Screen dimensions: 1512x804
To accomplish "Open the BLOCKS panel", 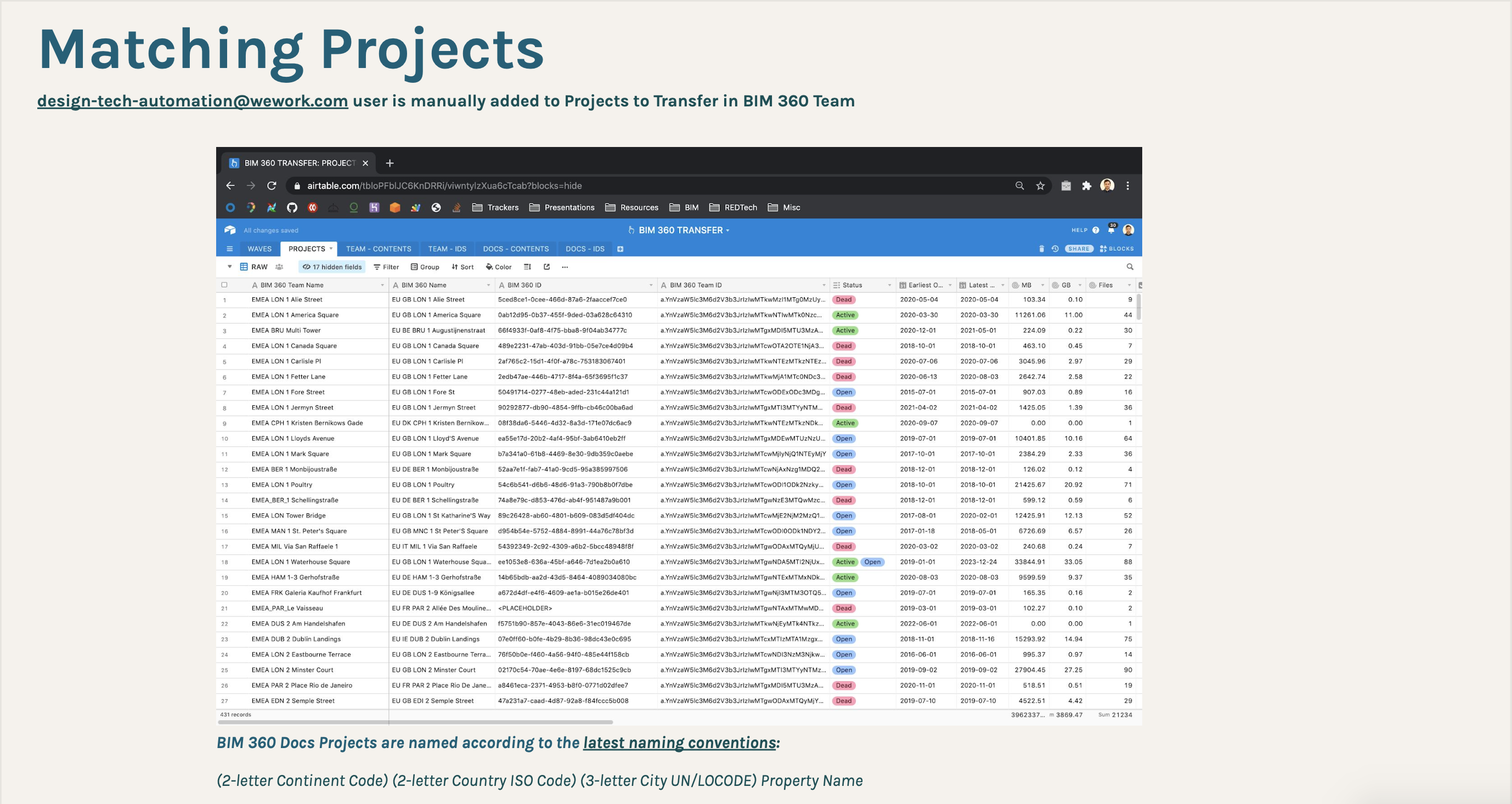I will [x=1117, y=249].
